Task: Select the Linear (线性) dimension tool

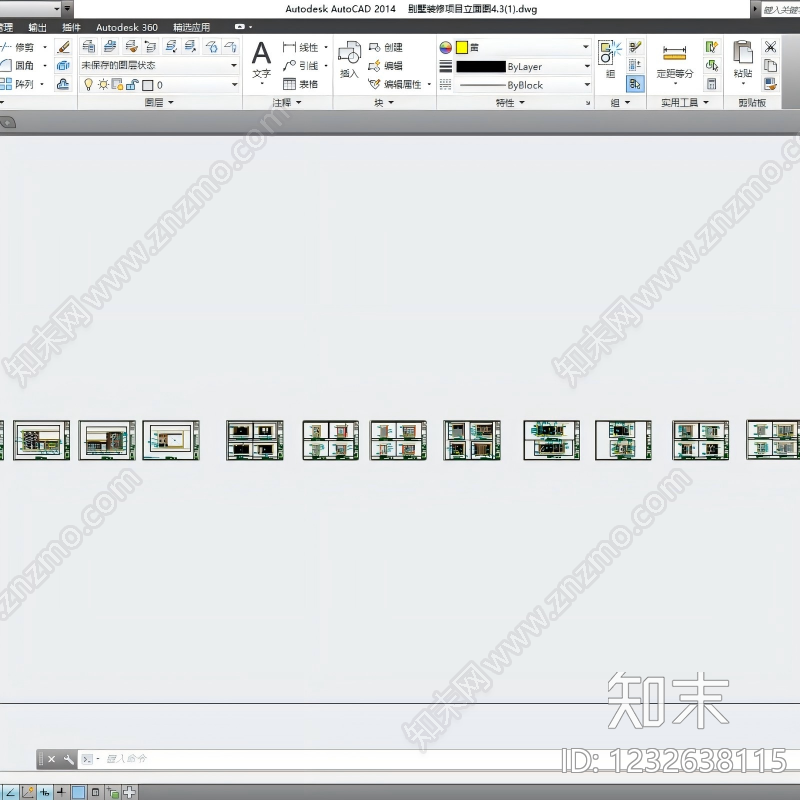Action: click(x=301, y=47)
